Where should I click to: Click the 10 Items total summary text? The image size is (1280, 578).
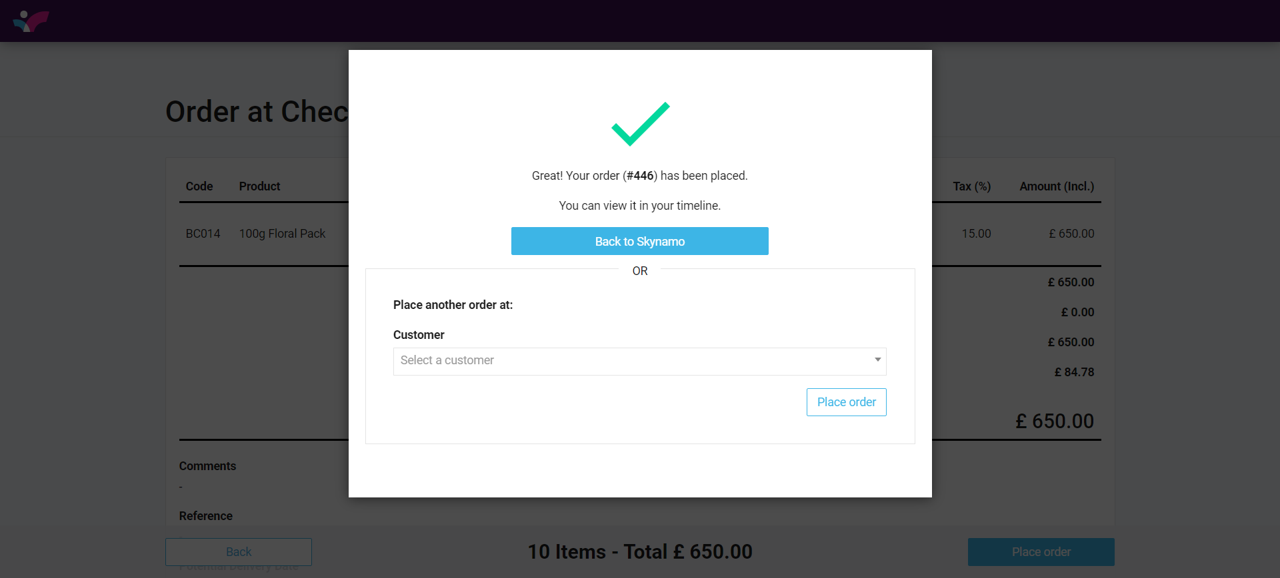tap(639, 552)
